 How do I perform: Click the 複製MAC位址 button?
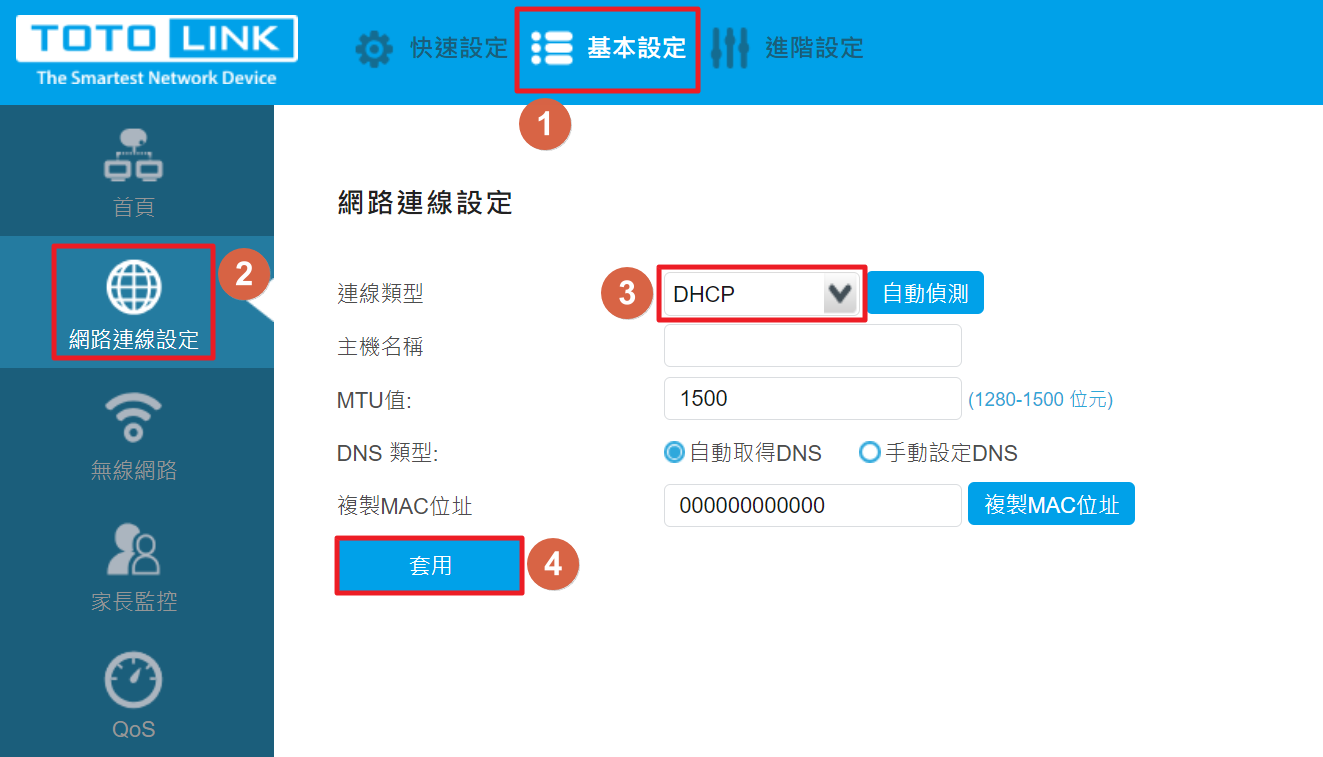(1051, 504)
